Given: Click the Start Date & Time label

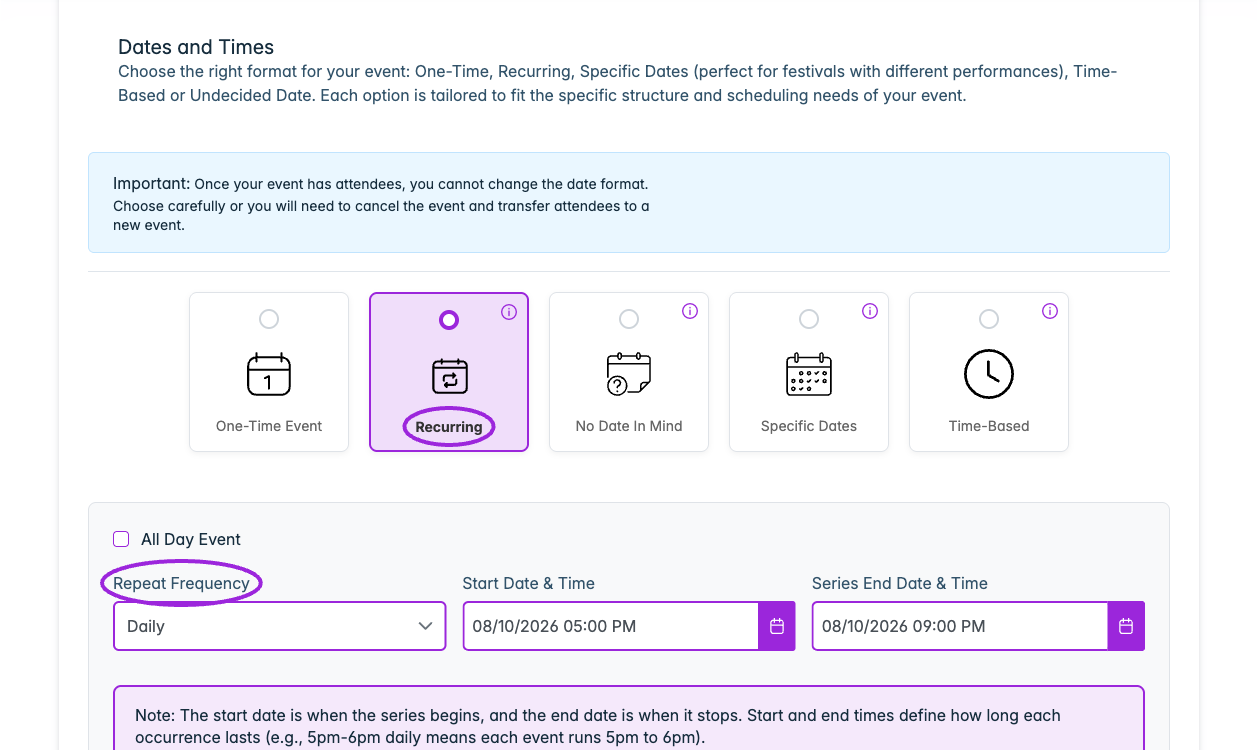Looking at the screenshot, I should click(528, 583).
